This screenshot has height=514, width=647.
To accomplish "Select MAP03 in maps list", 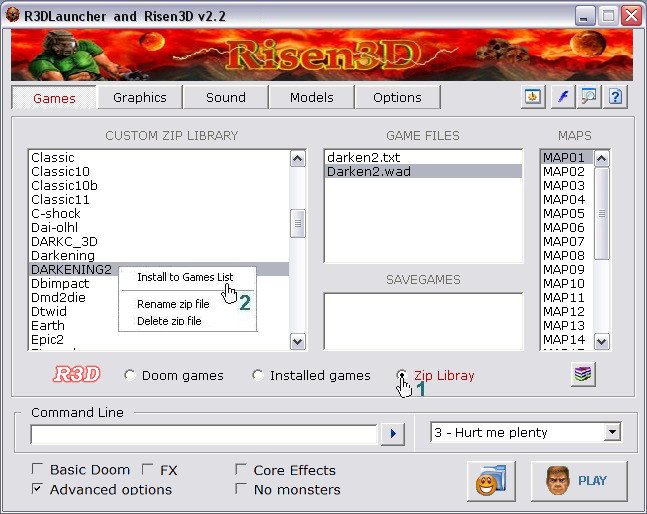I will tap(567, 186).
